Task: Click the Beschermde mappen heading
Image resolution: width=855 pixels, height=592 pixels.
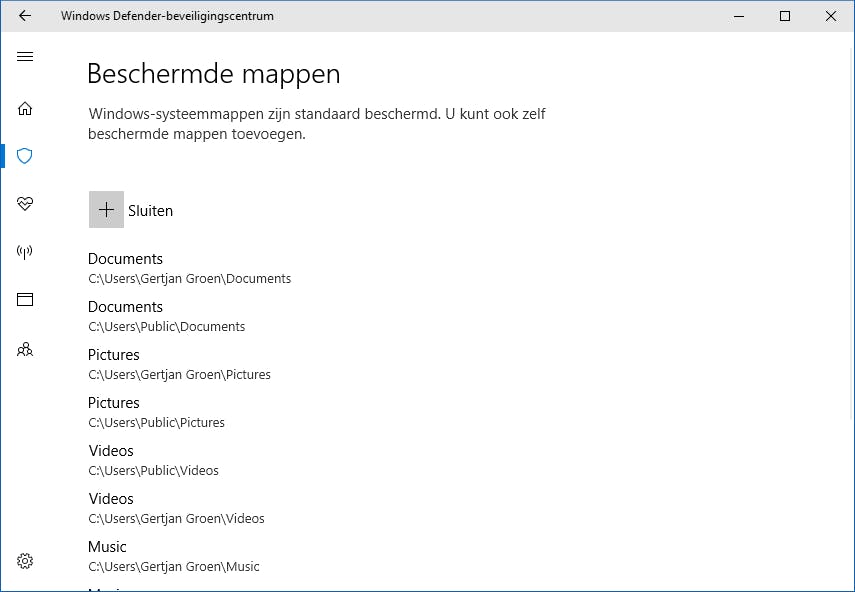Action: tap(213, 74)
